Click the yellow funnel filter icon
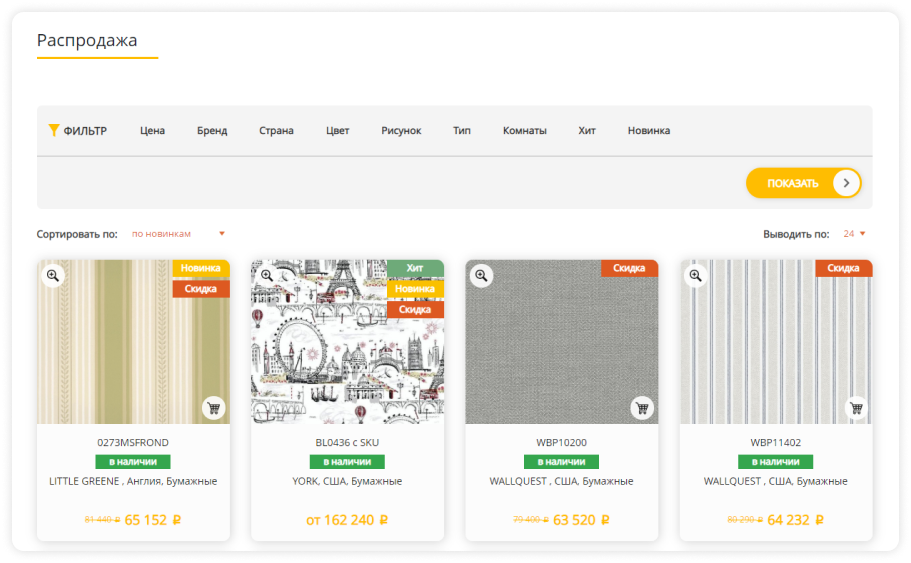The width and height of the screenshot is (911, 563). pos(54,130)
